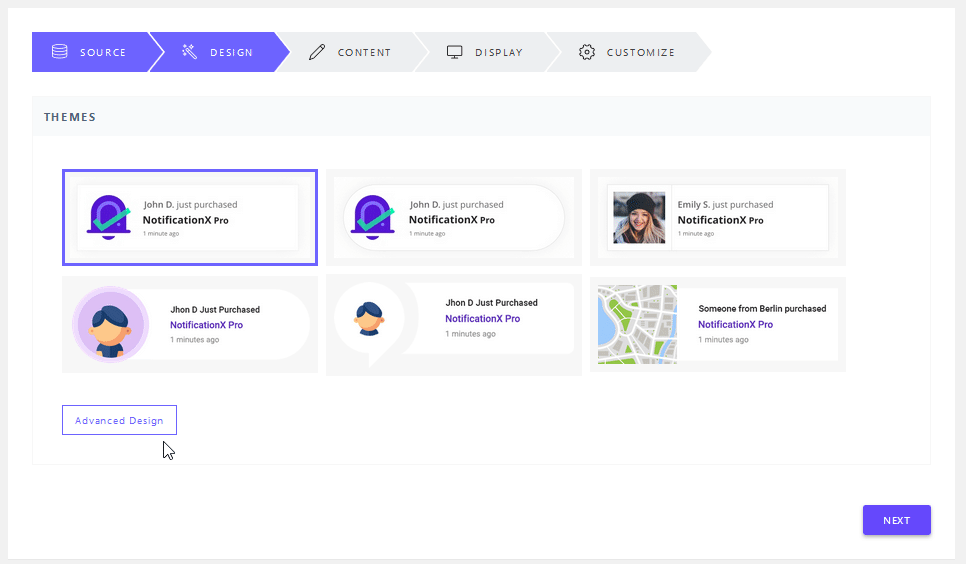Viewport: 966px width, 564px height.
Task: Switch to the Content step
Action: [352, 52]
